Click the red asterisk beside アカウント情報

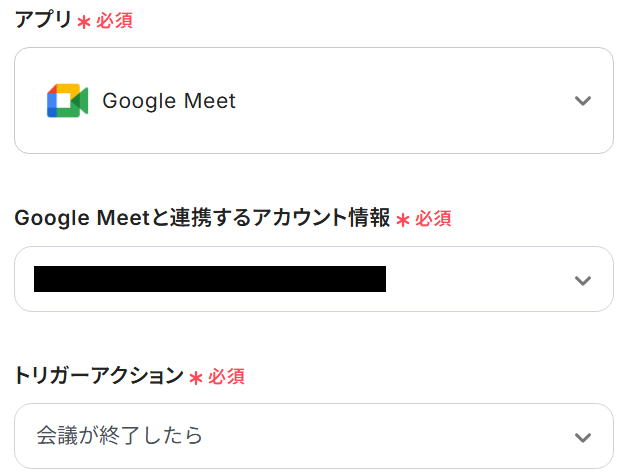[403, 220]
